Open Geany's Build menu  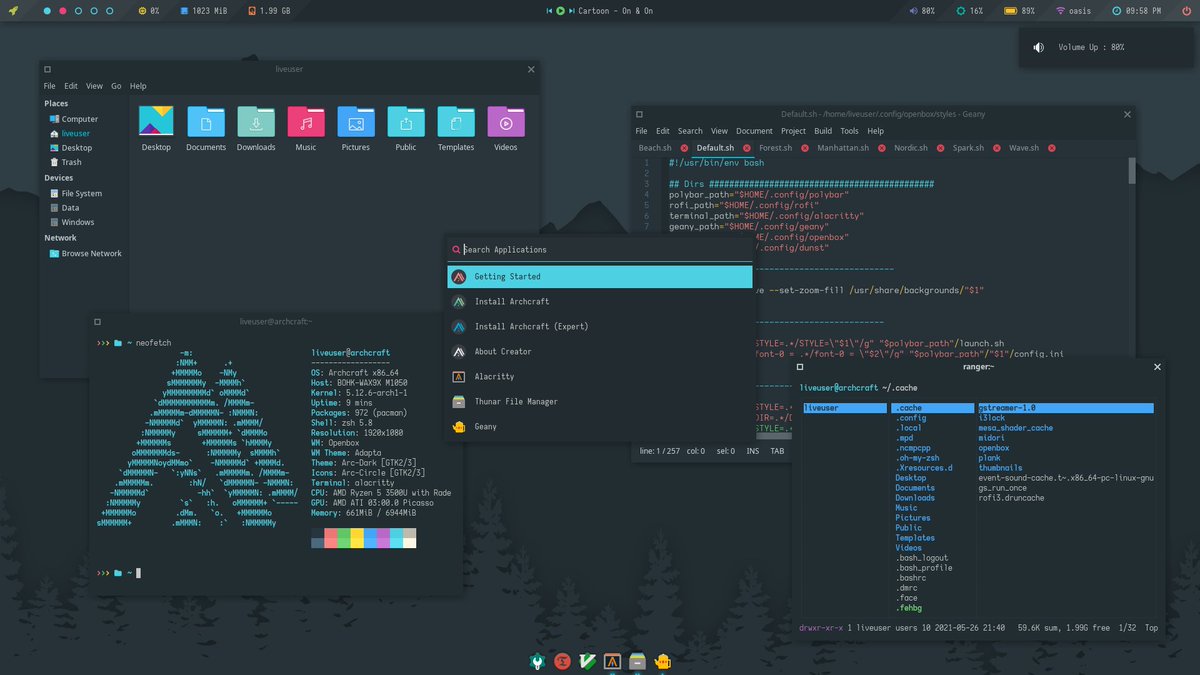(823, 131)
